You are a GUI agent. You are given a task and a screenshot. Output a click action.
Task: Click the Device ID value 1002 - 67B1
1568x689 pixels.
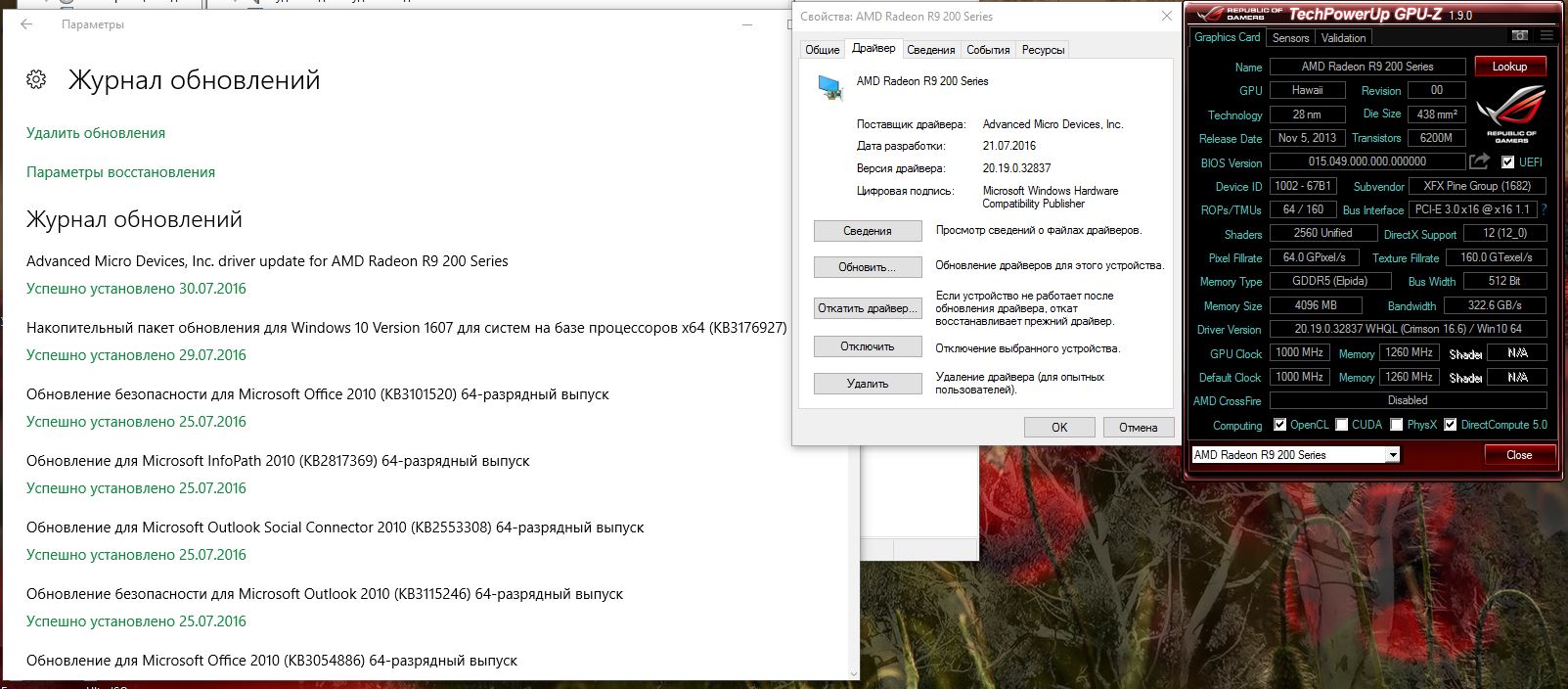[x=1303, y=185]
